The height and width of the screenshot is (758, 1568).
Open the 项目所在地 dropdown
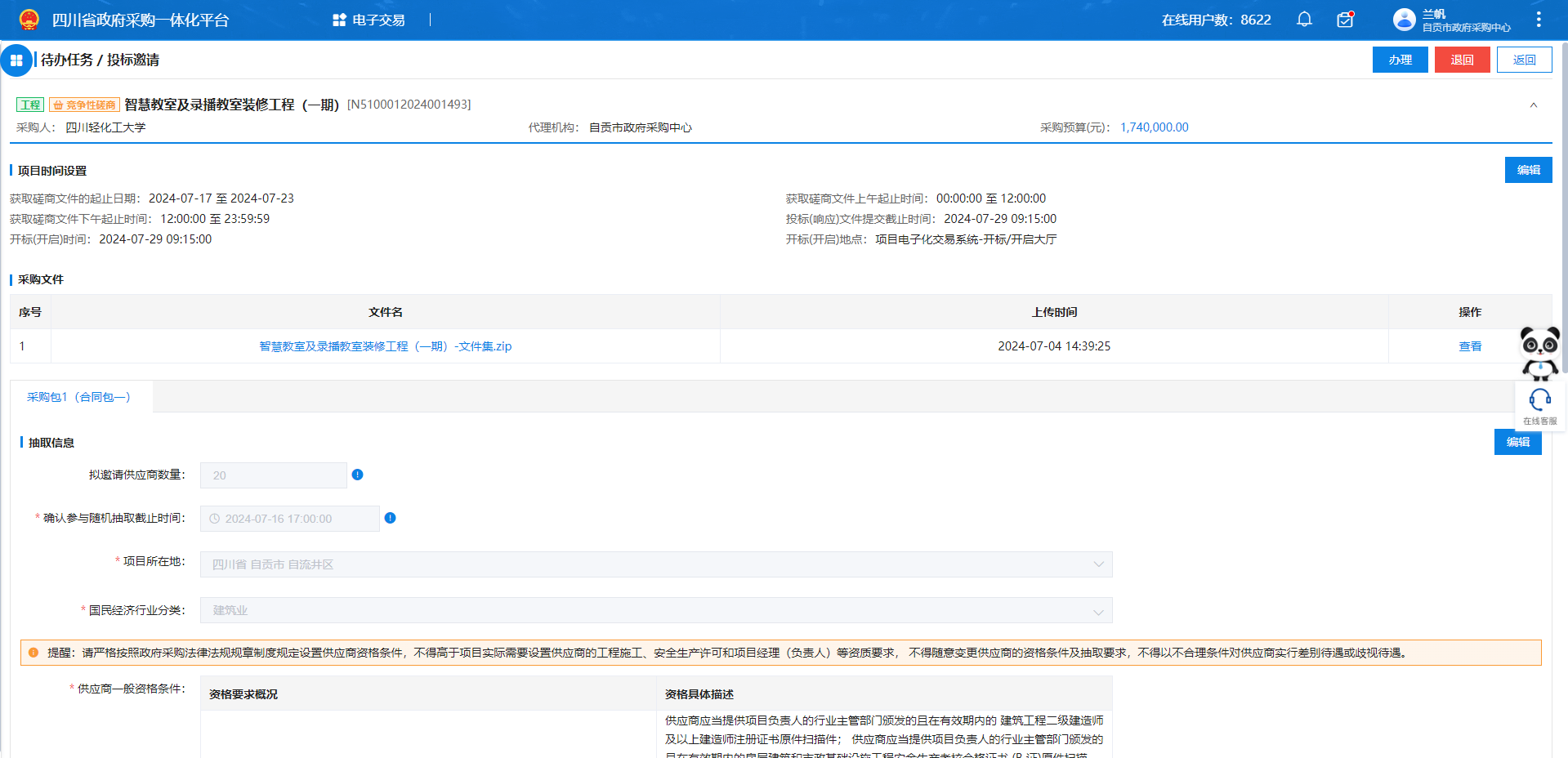click(x=656, y=564)
